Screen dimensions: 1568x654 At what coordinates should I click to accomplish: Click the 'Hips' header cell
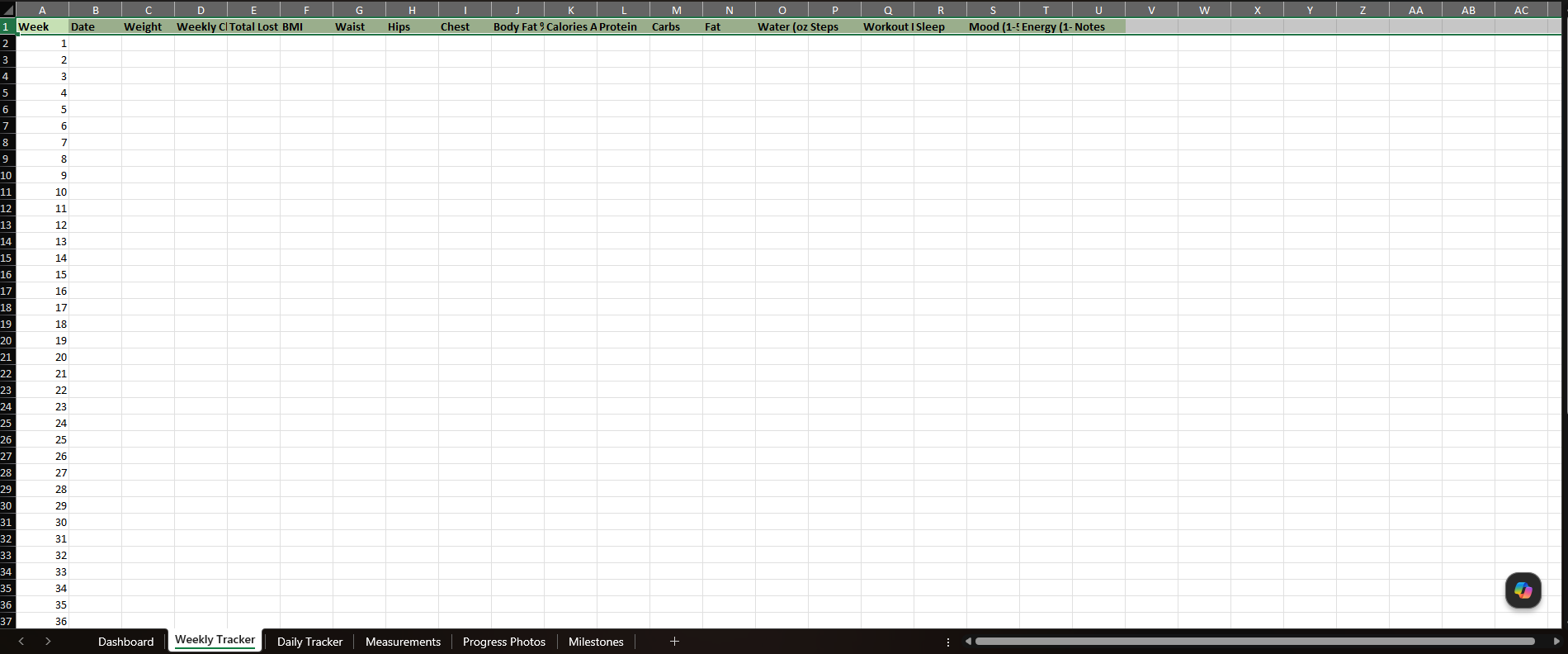(412, 26)
